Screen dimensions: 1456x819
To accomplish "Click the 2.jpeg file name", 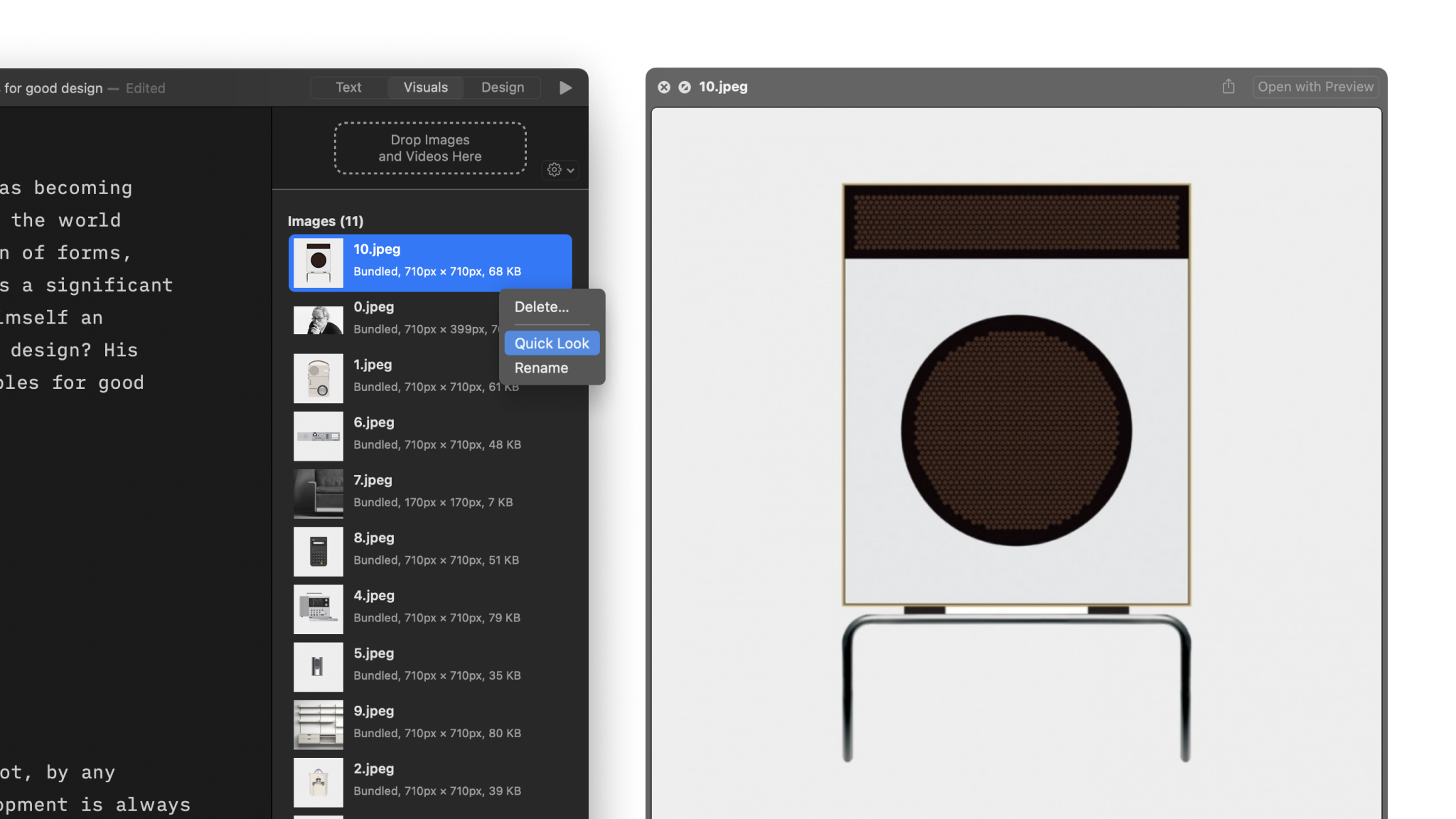I will coord(374,769).
